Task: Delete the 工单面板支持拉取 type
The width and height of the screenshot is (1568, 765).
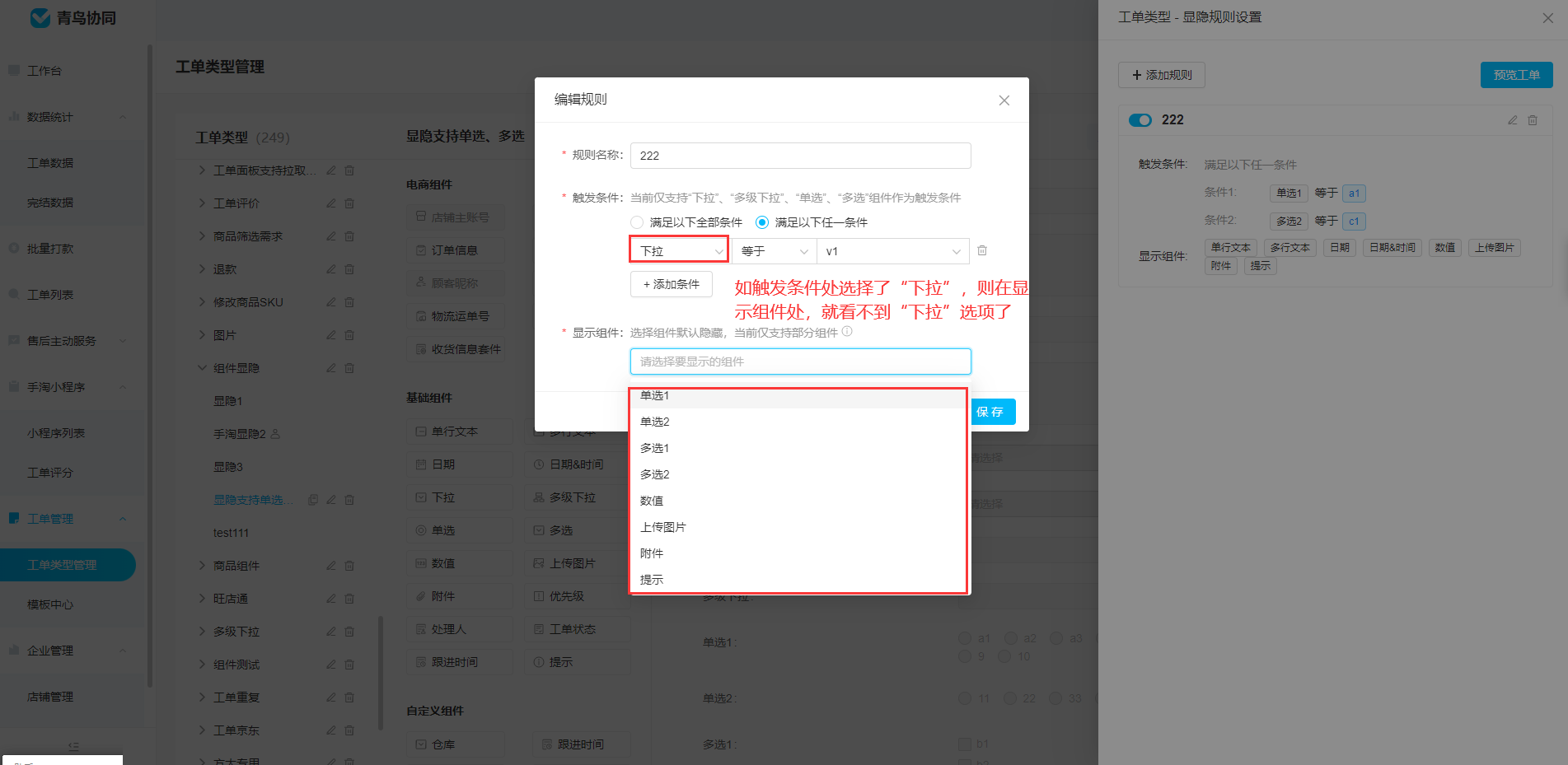Action: click(349, 170)
